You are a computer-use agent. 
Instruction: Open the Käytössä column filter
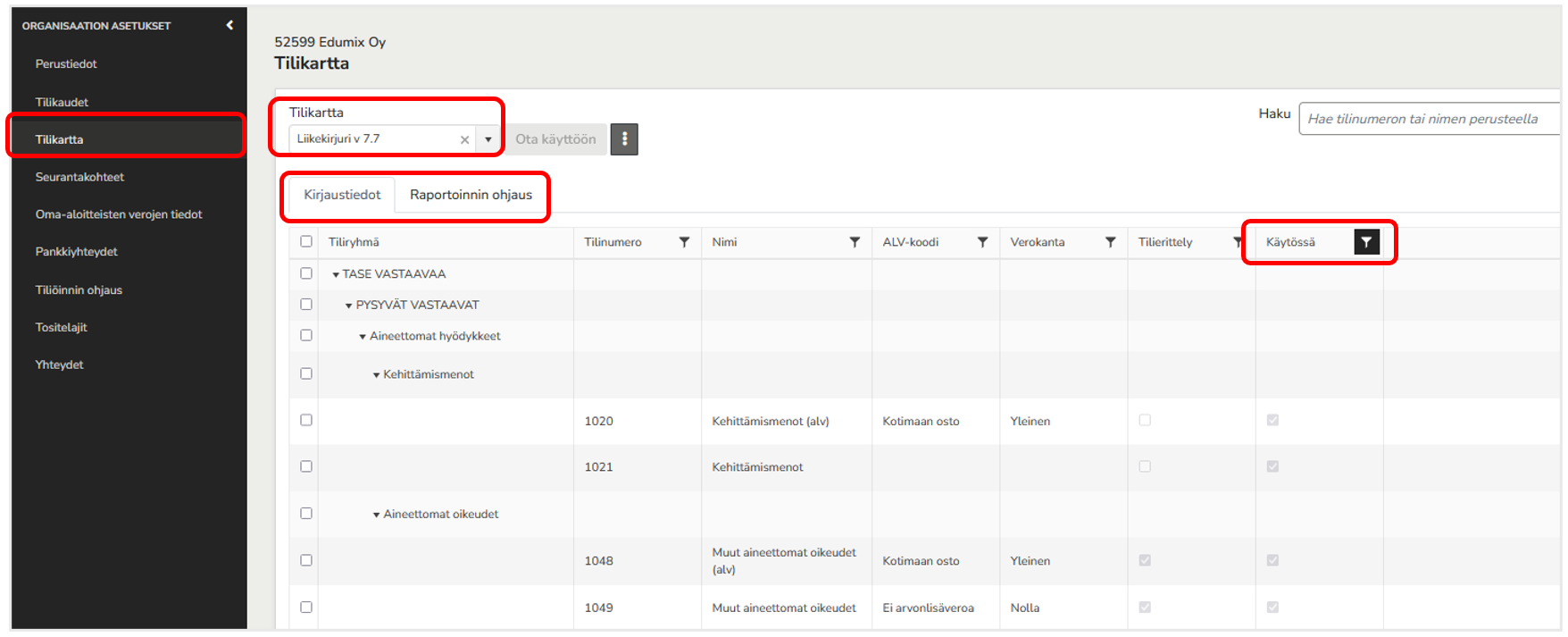1366,242
